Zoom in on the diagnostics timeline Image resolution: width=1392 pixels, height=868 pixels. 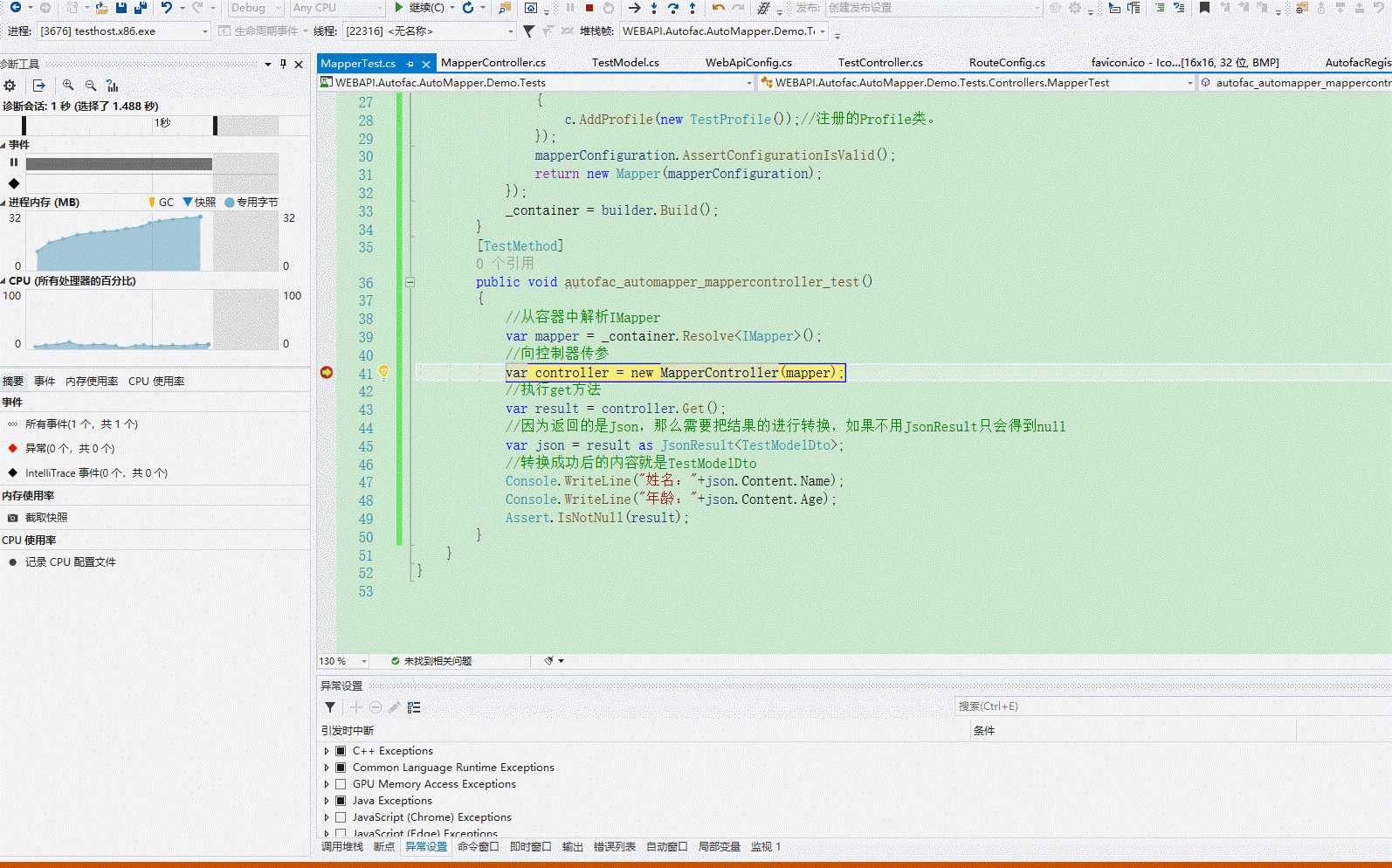pyautogui.click(x=68, y=86)
